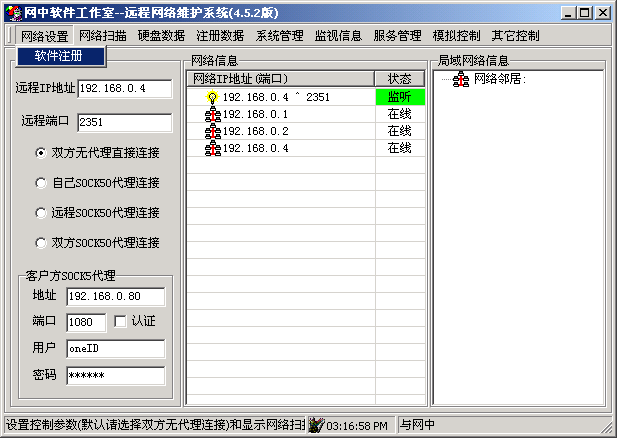The height and width of the screenshot is (438, 617).
Task: Click the application icon in title bar
Action: point(11,13)
